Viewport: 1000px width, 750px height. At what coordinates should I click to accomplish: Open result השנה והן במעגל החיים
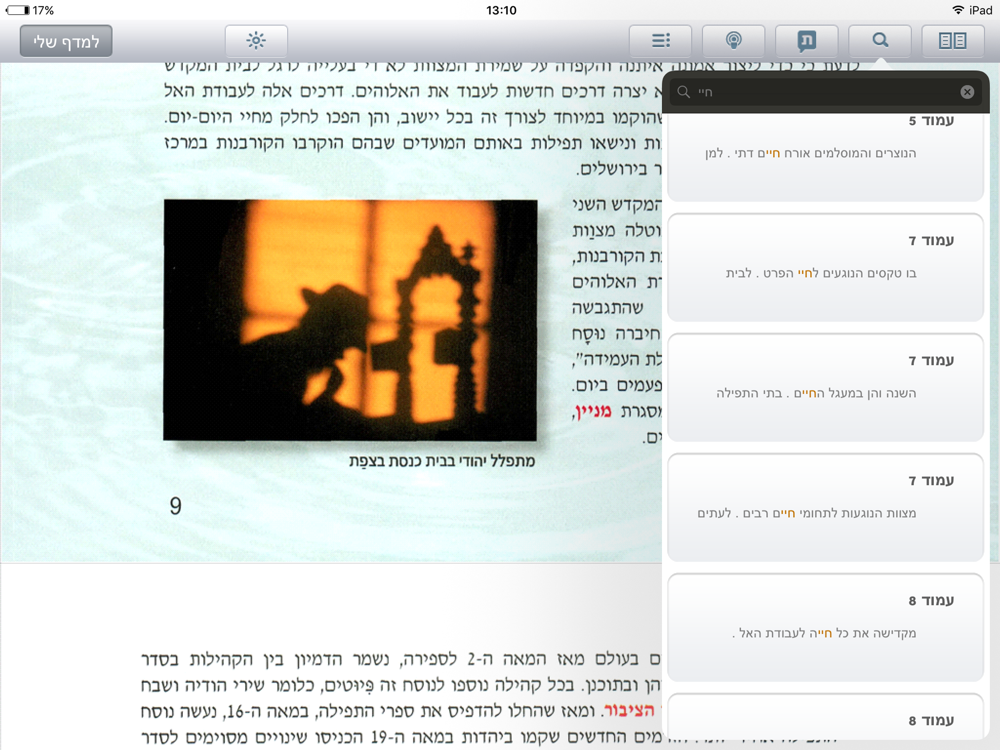click(x=825, y=387)
